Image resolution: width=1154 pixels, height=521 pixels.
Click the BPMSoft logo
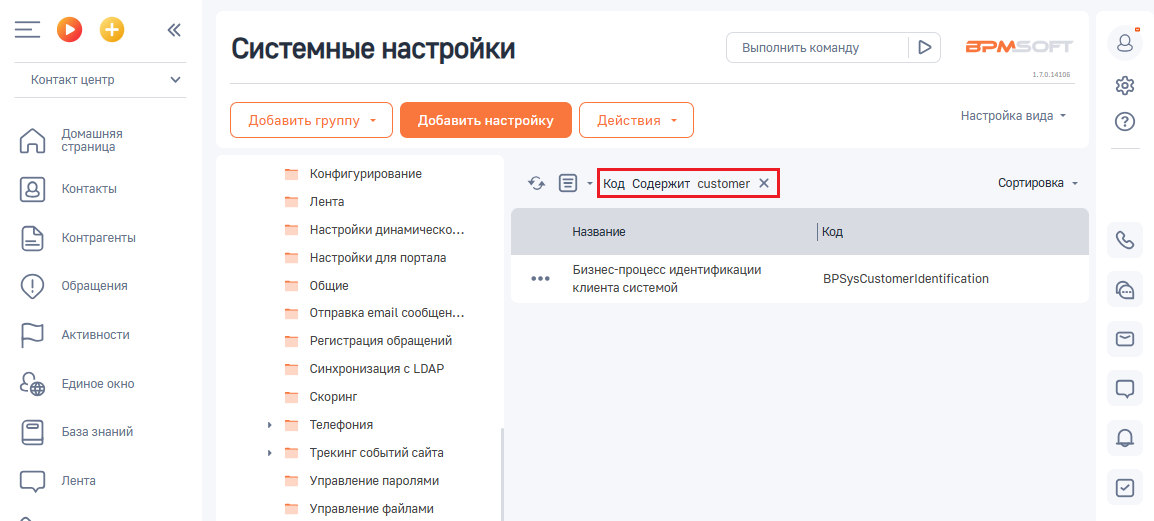(1019, 46)
